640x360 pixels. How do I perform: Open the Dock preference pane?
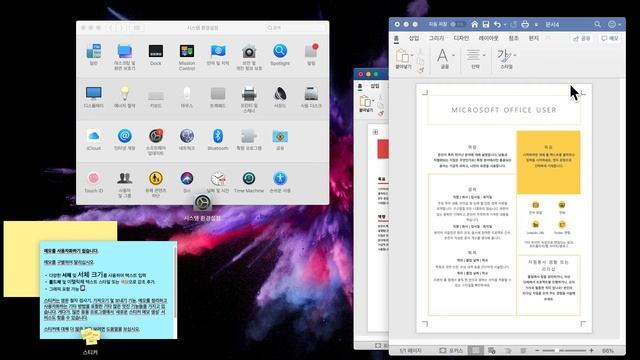pyautogui.click(x=156, y=51)
